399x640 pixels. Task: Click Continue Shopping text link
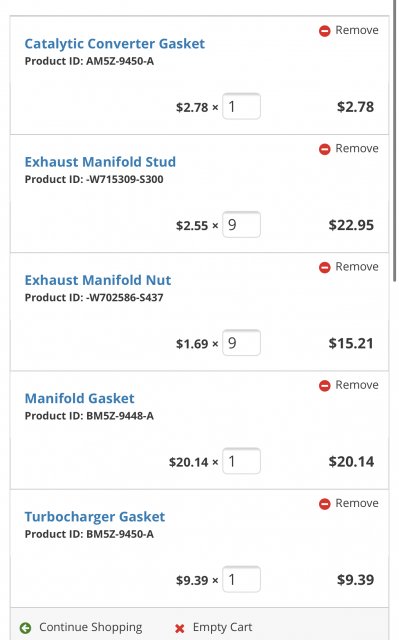coord(91,627)
